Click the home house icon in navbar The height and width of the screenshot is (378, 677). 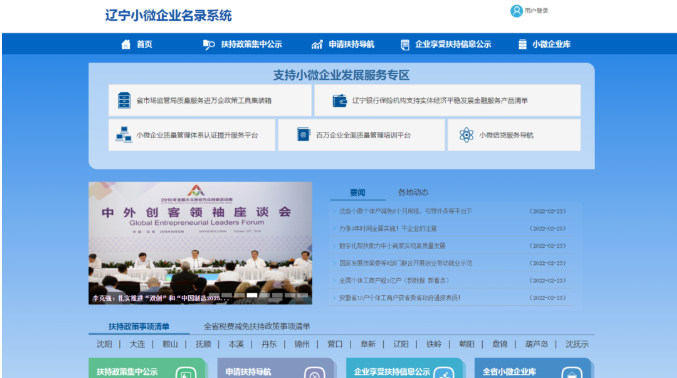pyautogui.click(x=126, y=44)
